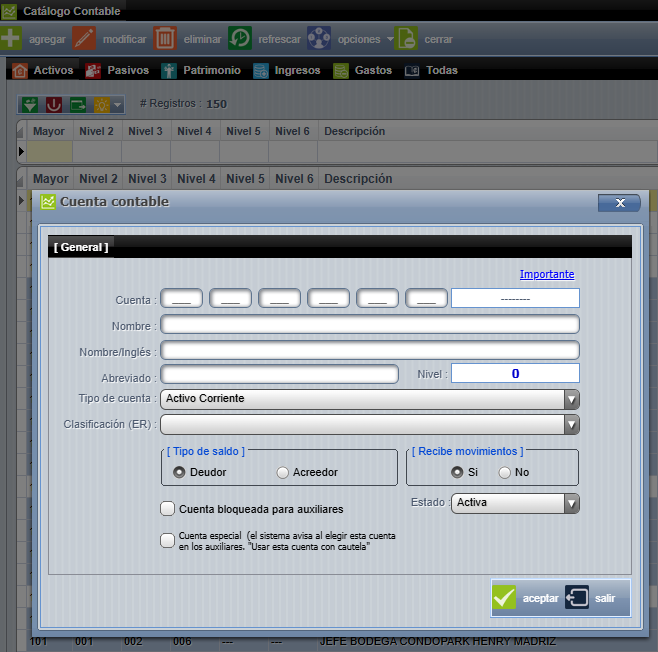This screenshot has height=652, width=658.
Task: Select the Acreedor balance type
Action: coord(283,472)
